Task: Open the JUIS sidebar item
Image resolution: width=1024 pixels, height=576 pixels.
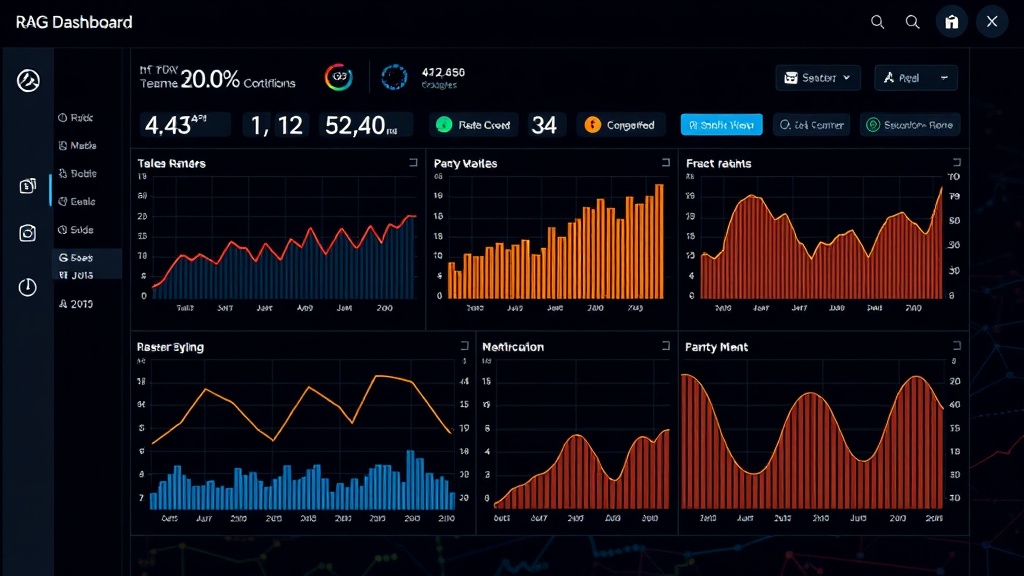Action: (x=76, y=276)
